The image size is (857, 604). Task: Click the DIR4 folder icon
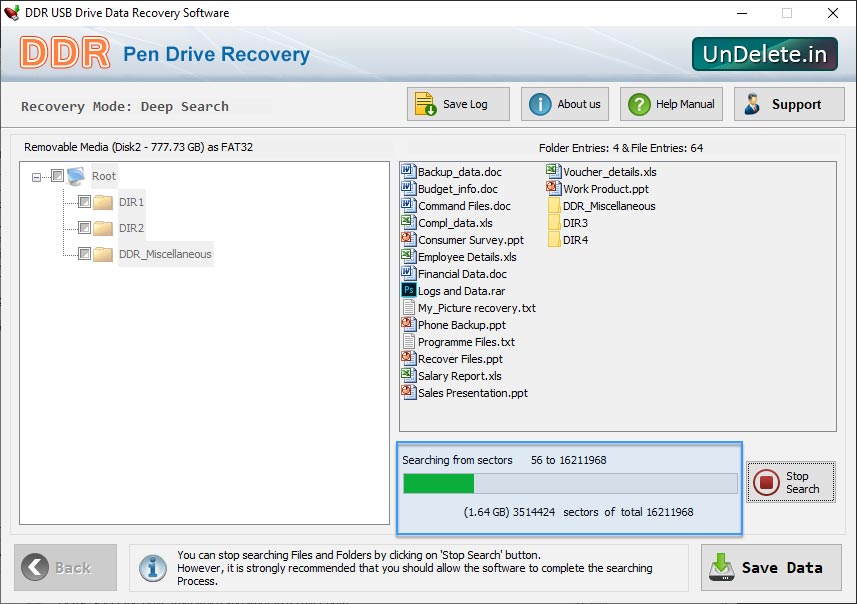[554, 239]
